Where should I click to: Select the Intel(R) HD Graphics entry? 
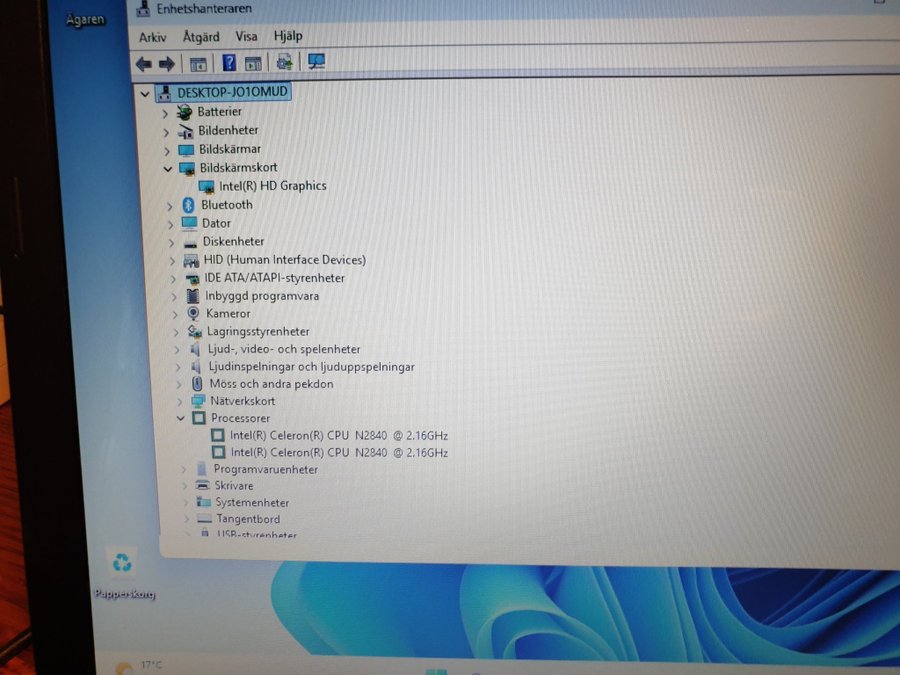[x=273, y=186]
